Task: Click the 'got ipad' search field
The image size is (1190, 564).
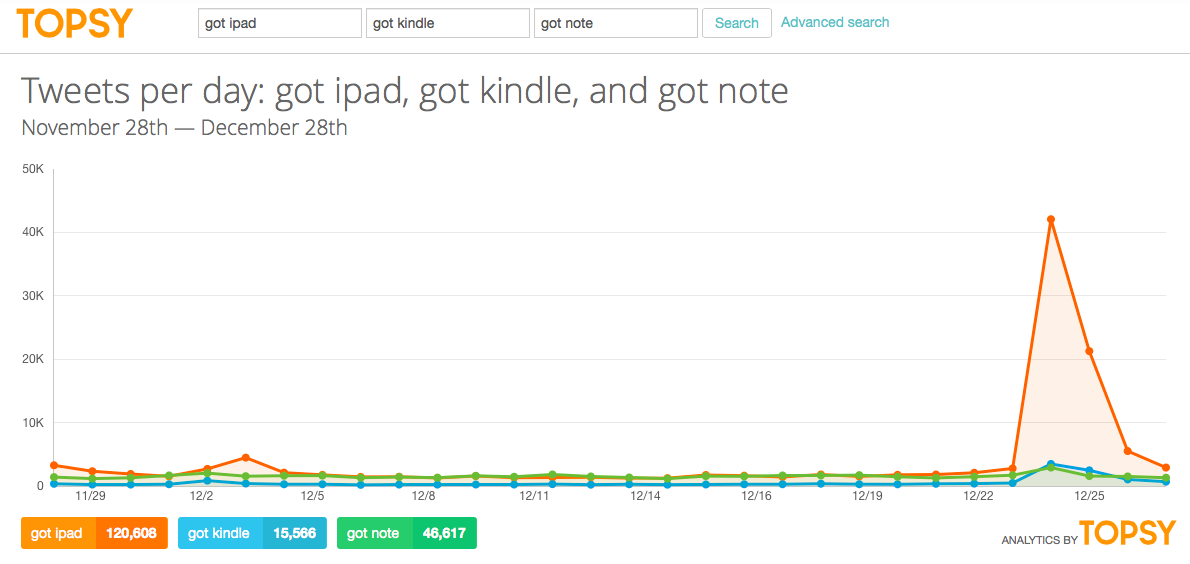Action: pyautogui.click(x=280, y=23)
